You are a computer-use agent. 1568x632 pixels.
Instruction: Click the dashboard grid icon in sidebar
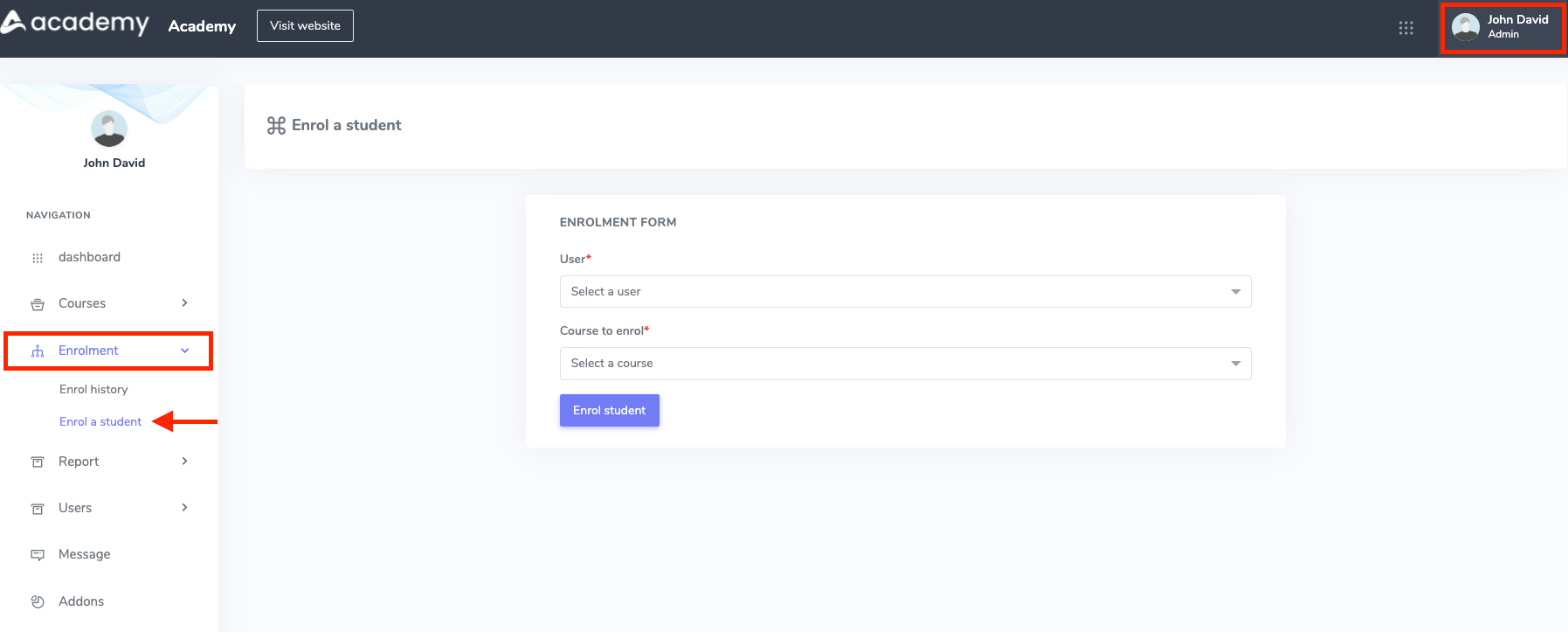(x=38, y=258)
